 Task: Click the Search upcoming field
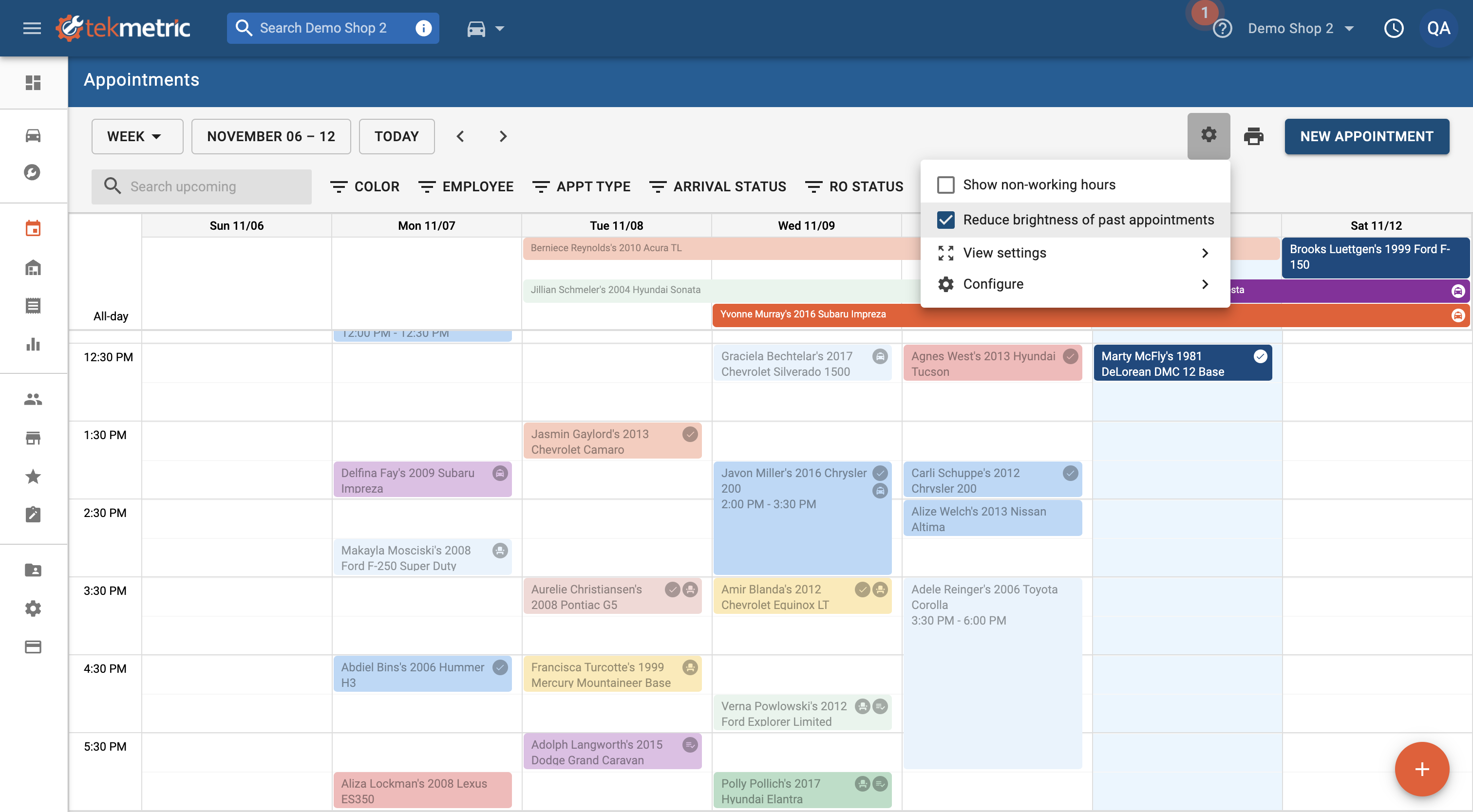(x=201, y=187)
